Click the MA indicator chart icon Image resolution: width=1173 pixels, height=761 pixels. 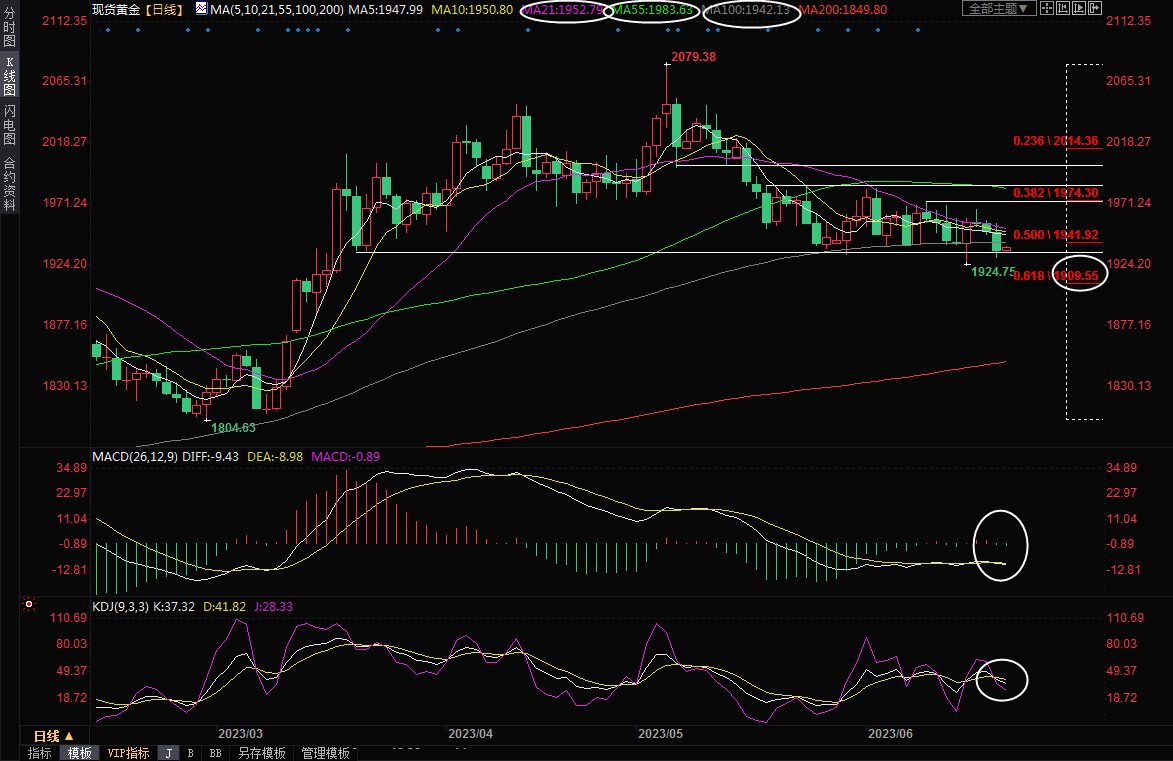[201, 9]
